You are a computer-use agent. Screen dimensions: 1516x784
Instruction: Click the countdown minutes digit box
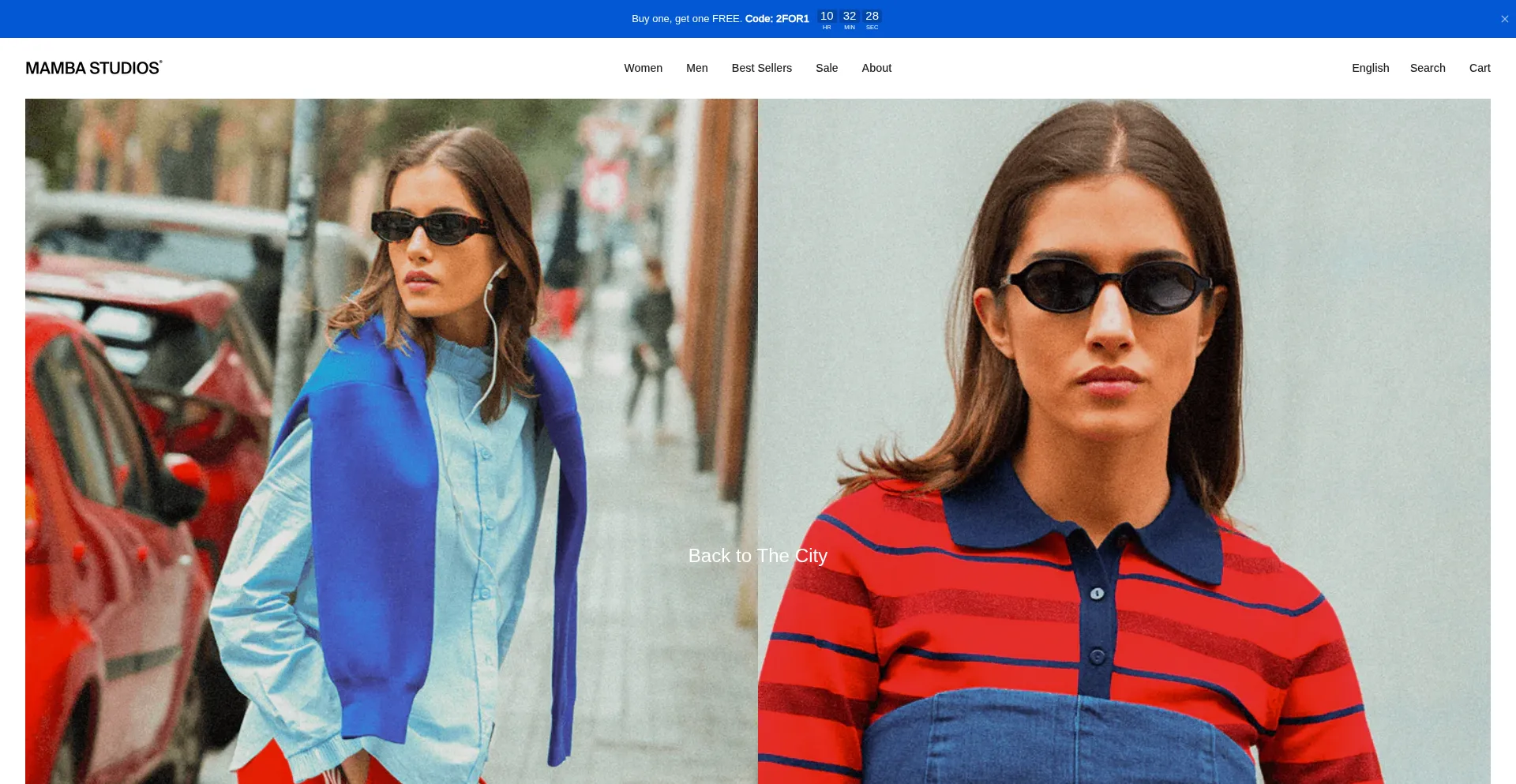(x=850, y=19)
